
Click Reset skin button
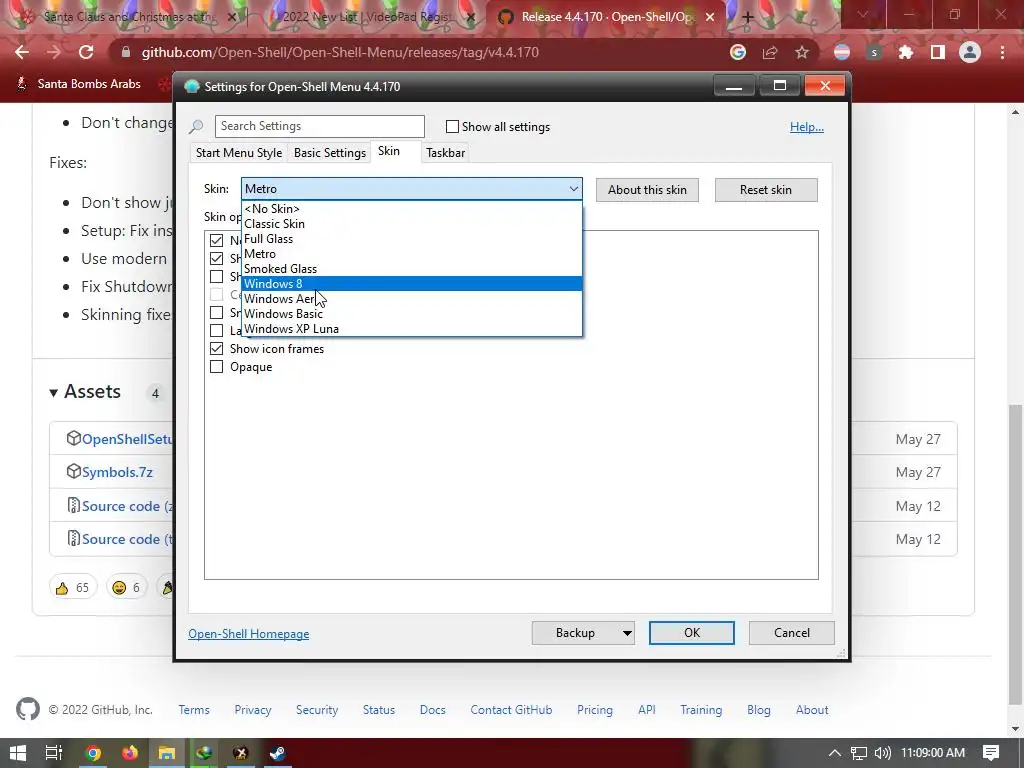[766, 190]
